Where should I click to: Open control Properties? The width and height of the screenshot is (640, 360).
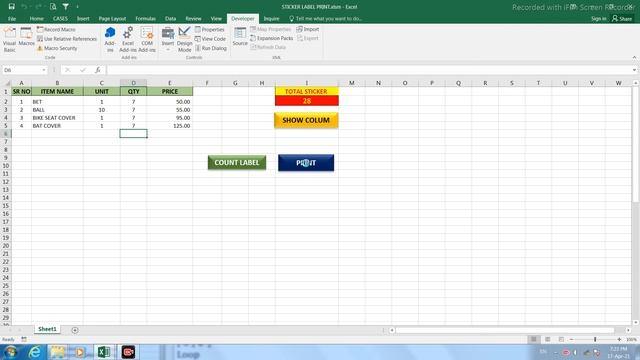209,29
